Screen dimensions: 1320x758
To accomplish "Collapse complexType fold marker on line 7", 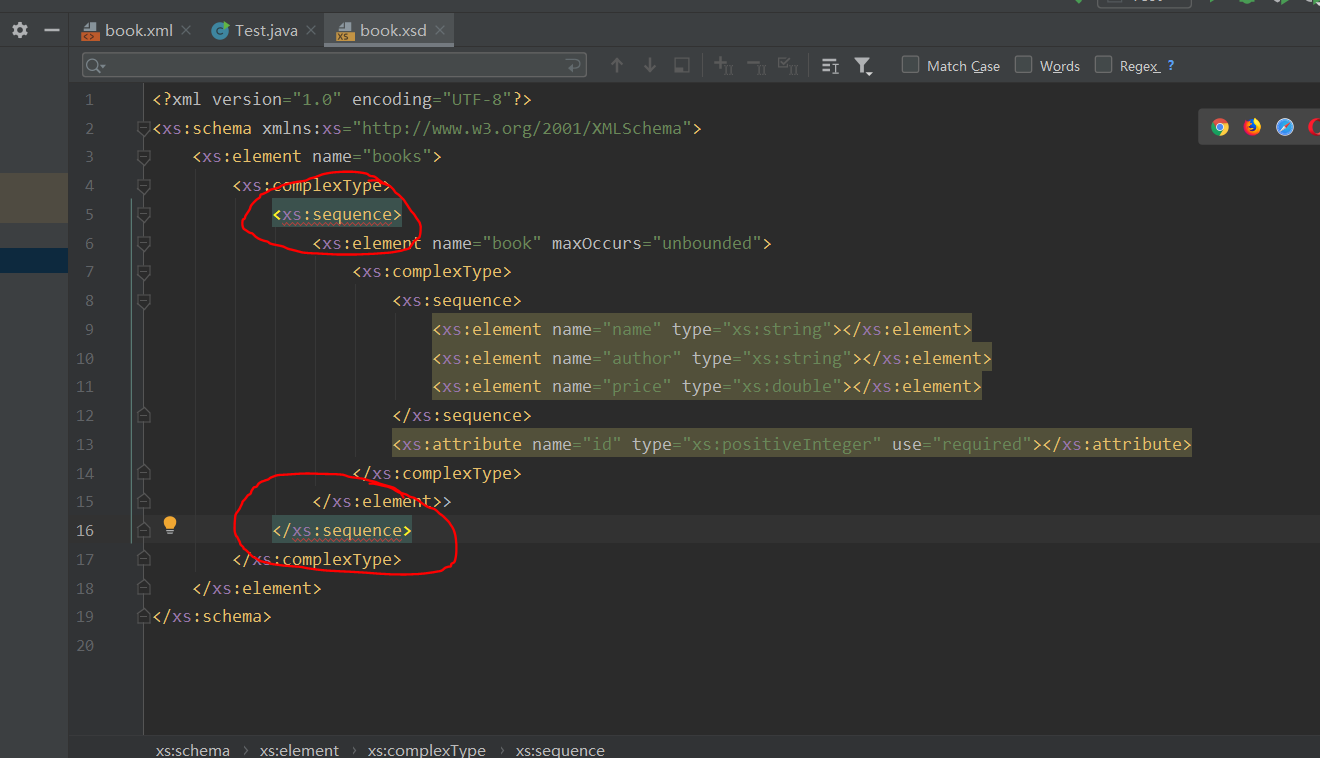I will [x=143, y=272].
